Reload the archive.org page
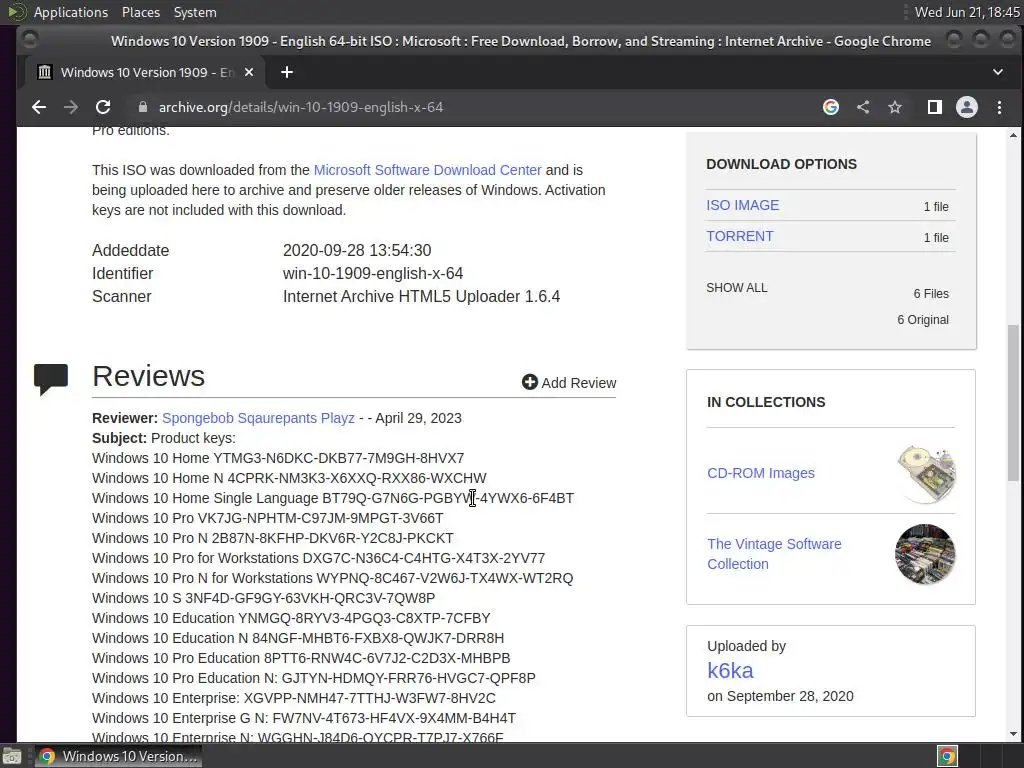Image resolution: width=1024 pixels, height=768 pixels. point(103,107)
